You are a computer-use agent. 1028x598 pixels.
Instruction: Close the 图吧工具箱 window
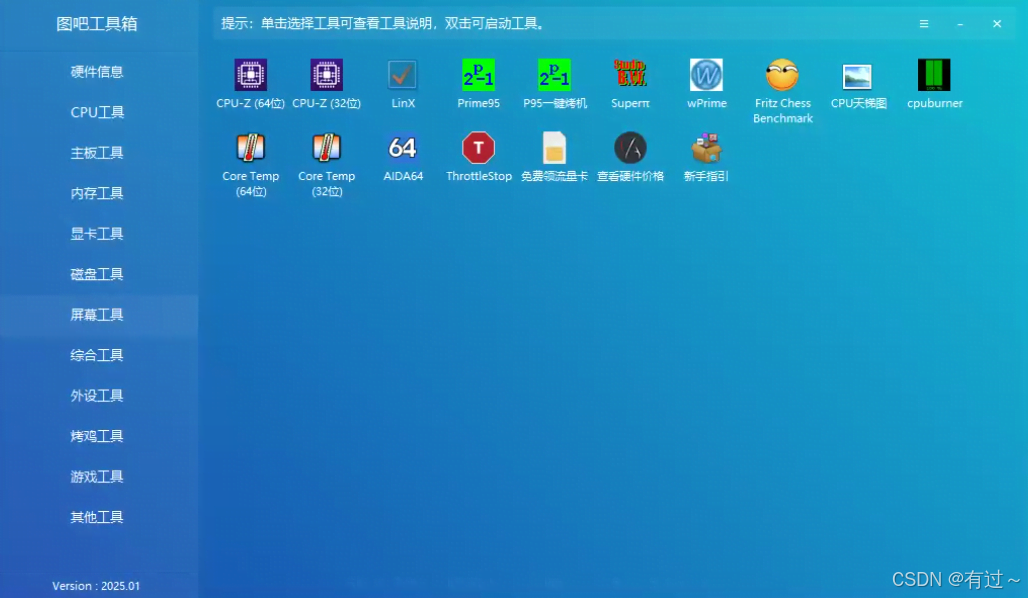point(997,24)
